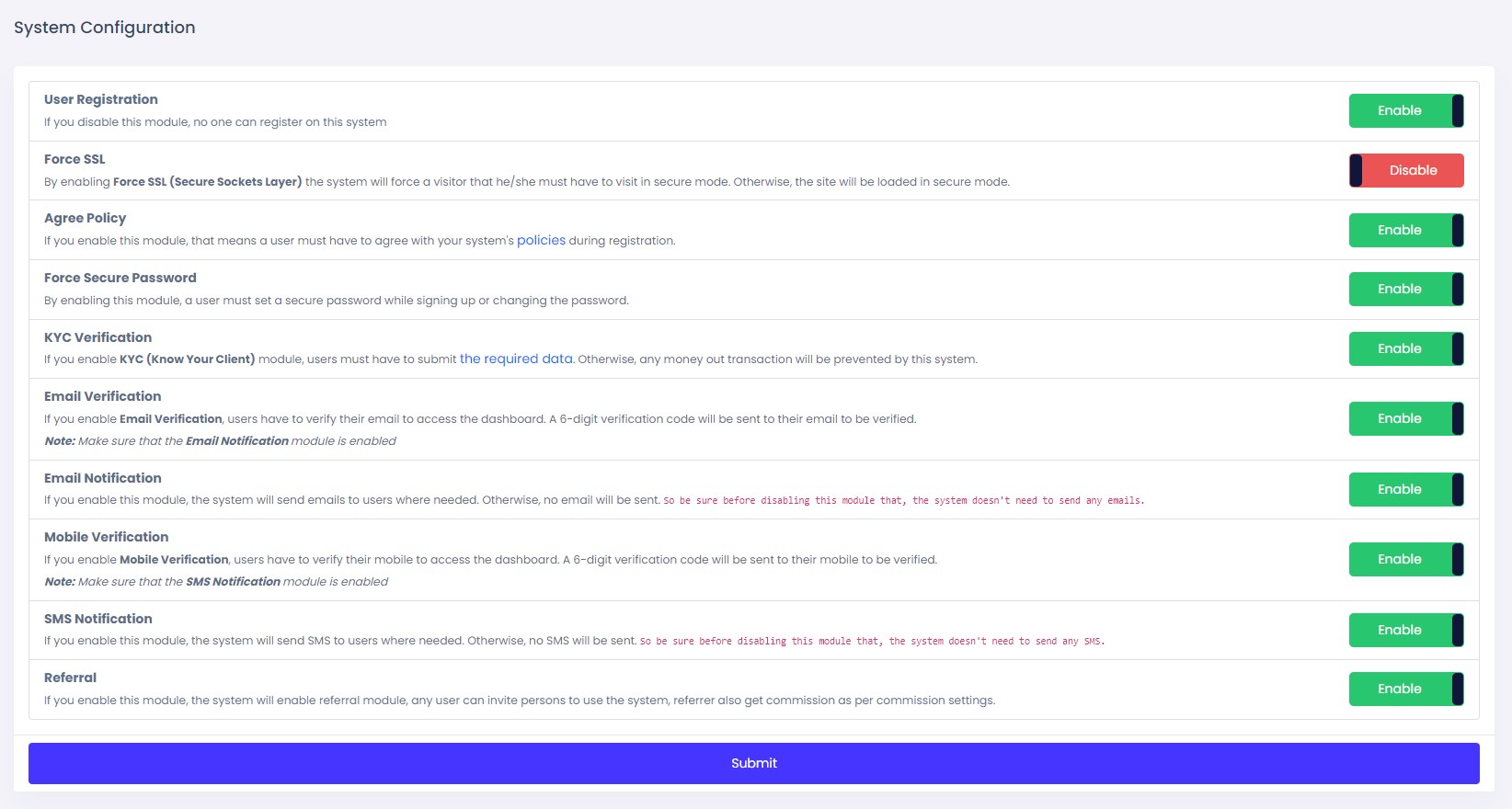This screenshot has height=809, width=1512.
Task: Click the Force SSL heading
Action: [74, 159]
